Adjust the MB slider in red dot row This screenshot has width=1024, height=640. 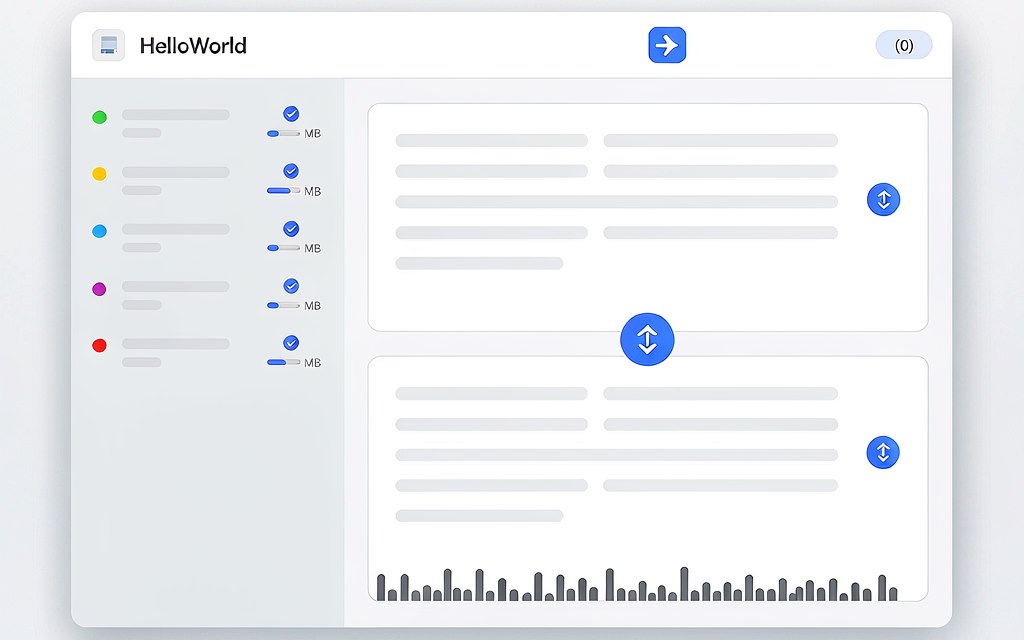click(x=283, y=362)
